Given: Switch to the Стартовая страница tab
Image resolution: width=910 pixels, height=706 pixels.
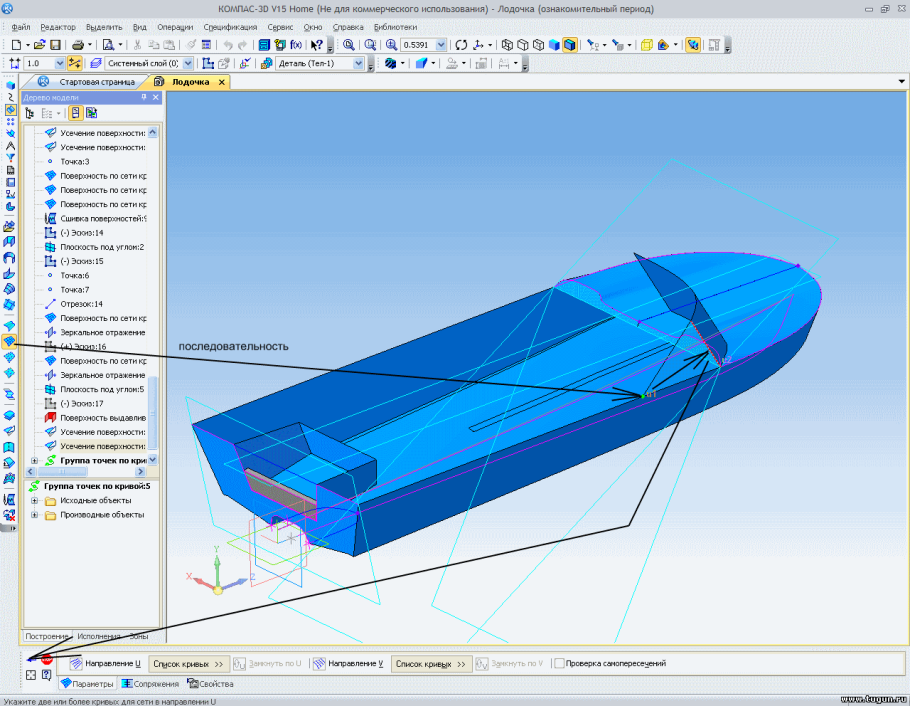Looking at the screenshot, I should point(96,82).
